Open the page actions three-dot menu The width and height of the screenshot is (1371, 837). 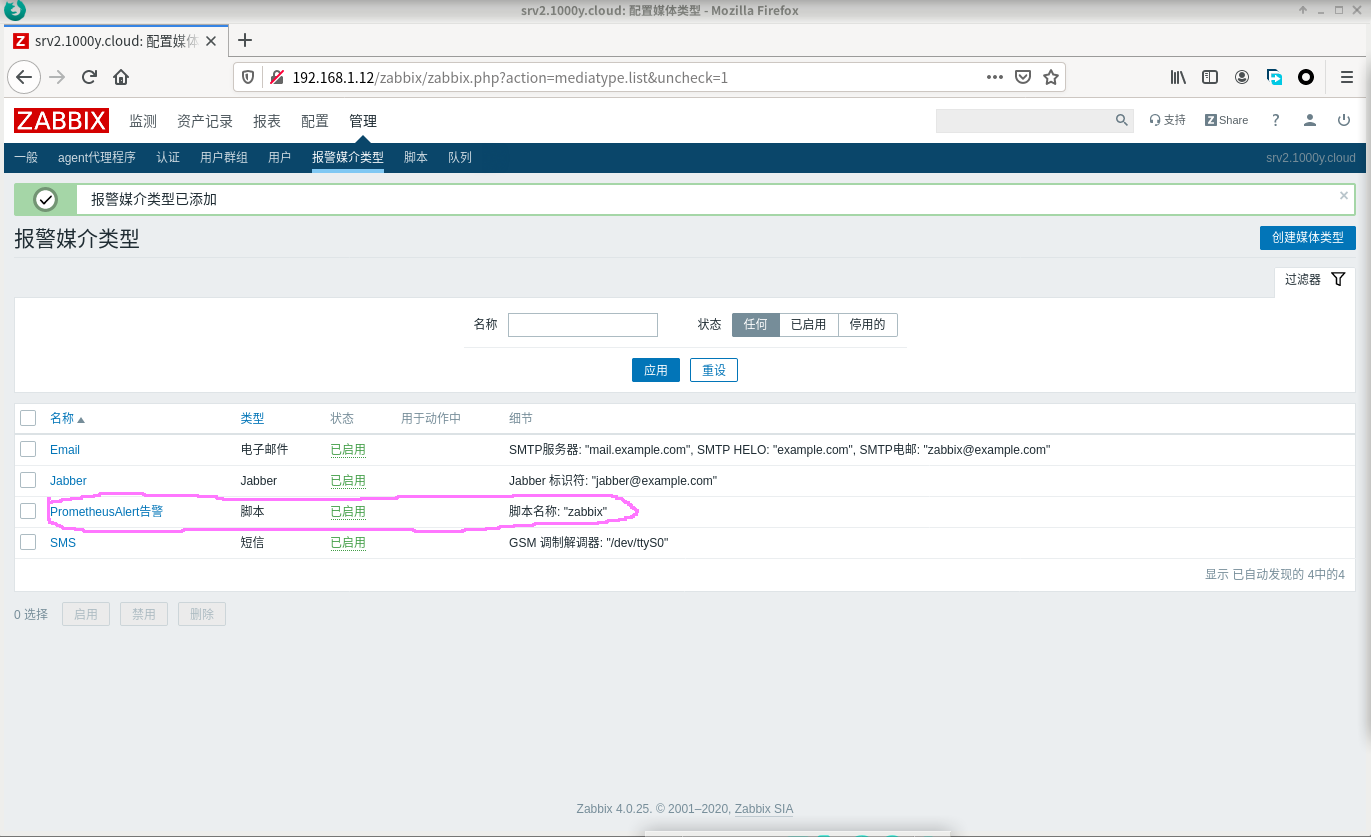pos(994,77)
